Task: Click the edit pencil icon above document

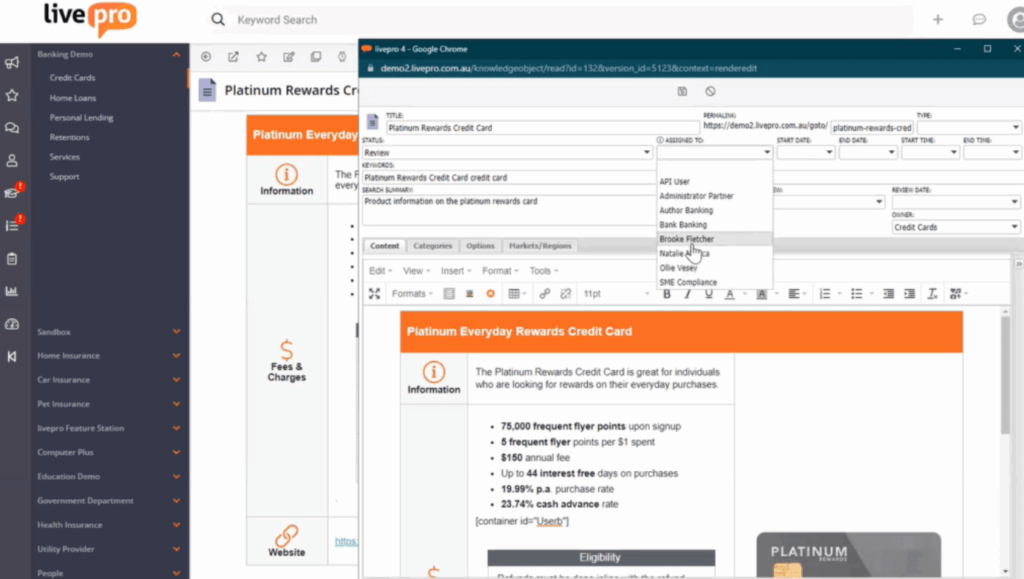Action: 288,57
